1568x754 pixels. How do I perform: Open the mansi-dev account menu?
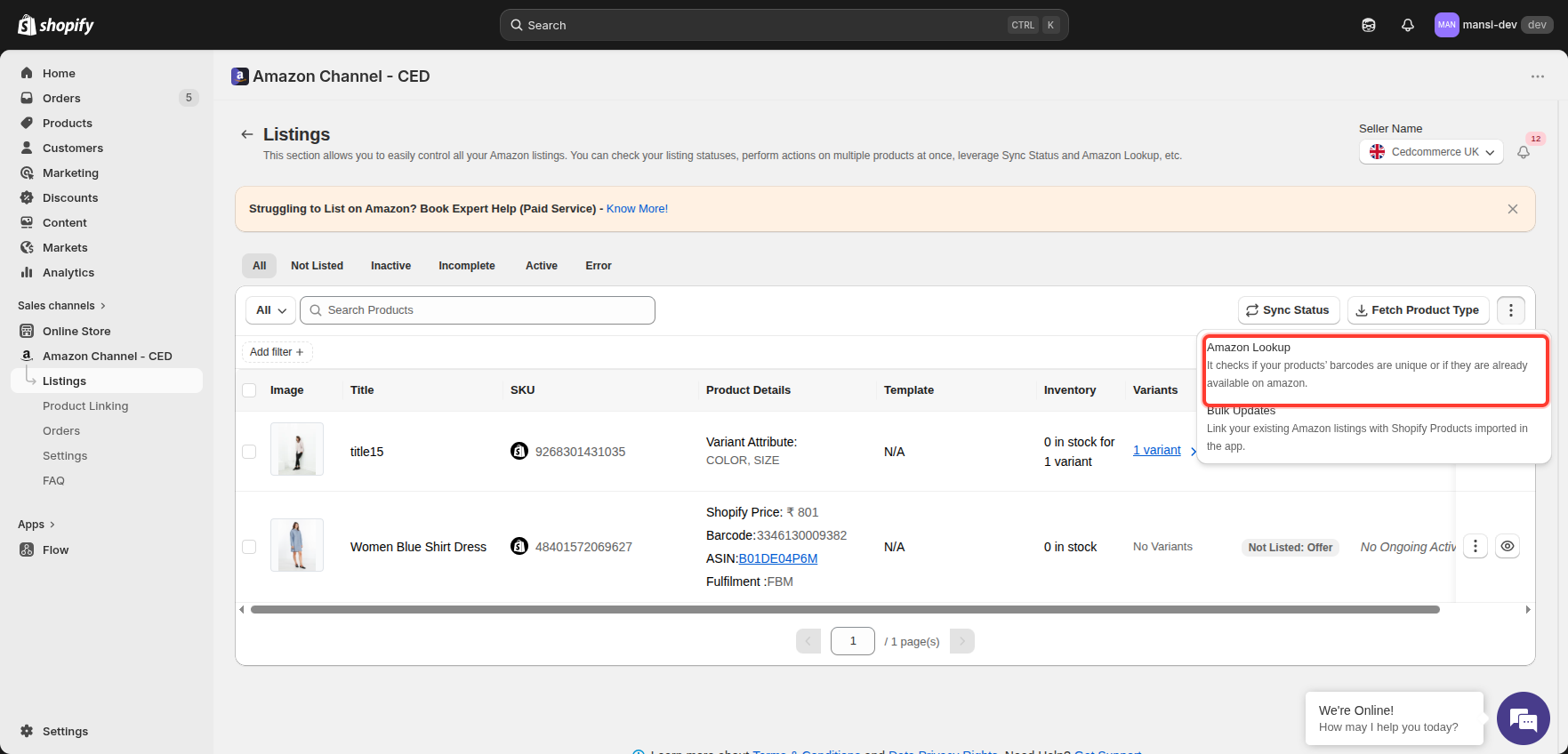tap(1494, 25)
